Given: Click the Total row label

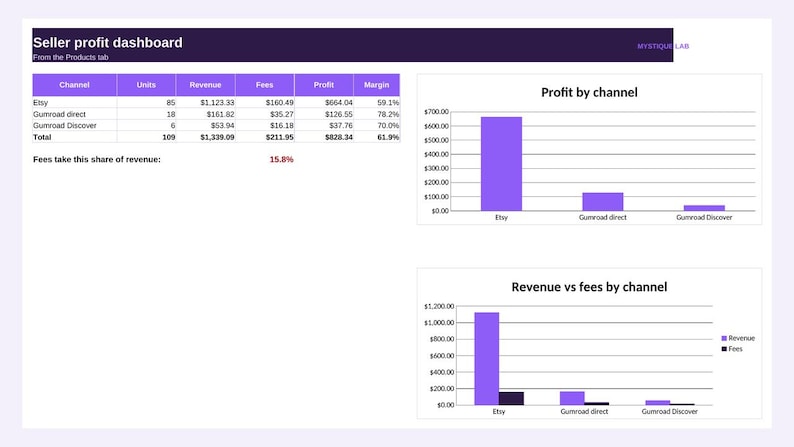Looking at the screenshot, I should pyautogui.click(x=74, y=137).
